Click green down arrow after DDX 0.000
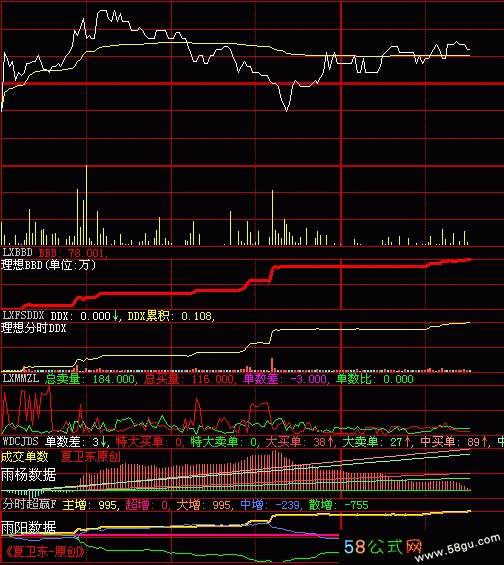The height and width of the screenshot is (565, 504). pos(115,316)
